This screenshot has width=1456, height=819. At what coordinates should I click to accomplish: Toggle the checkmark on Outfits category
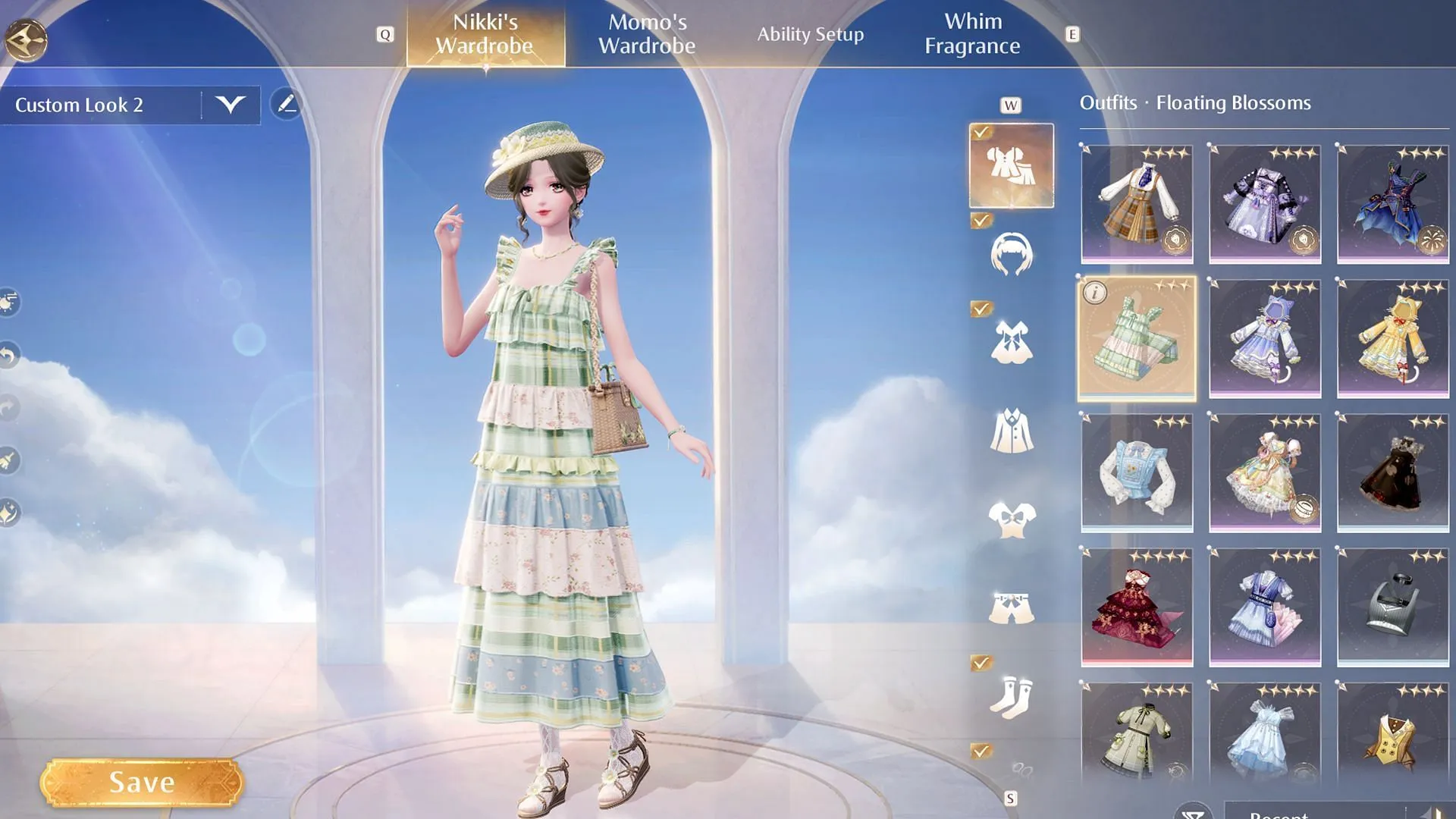[981, 133]
